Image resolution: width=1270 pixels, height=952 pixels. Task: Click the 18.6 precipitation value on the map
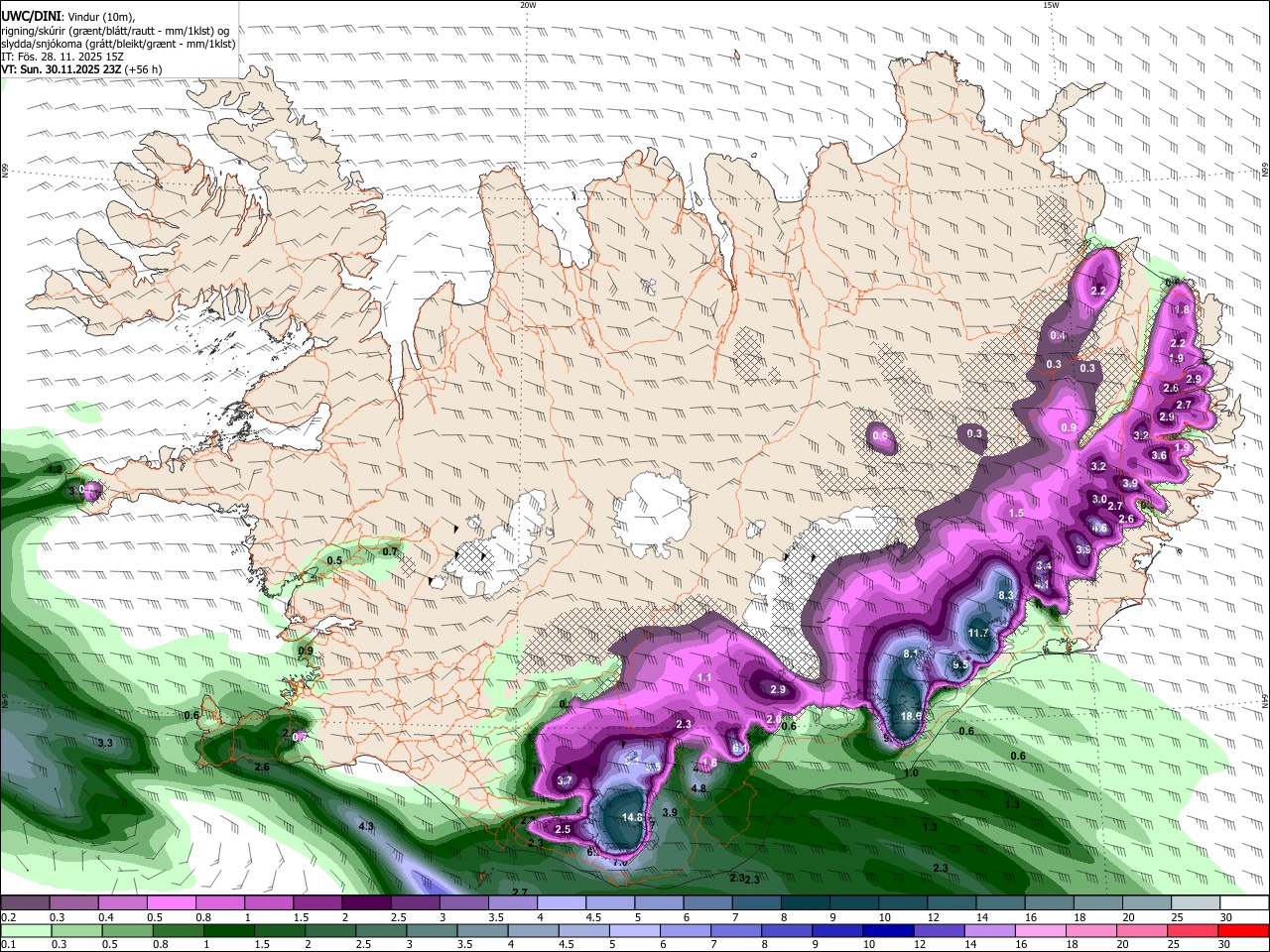click(x=911, y=716)
